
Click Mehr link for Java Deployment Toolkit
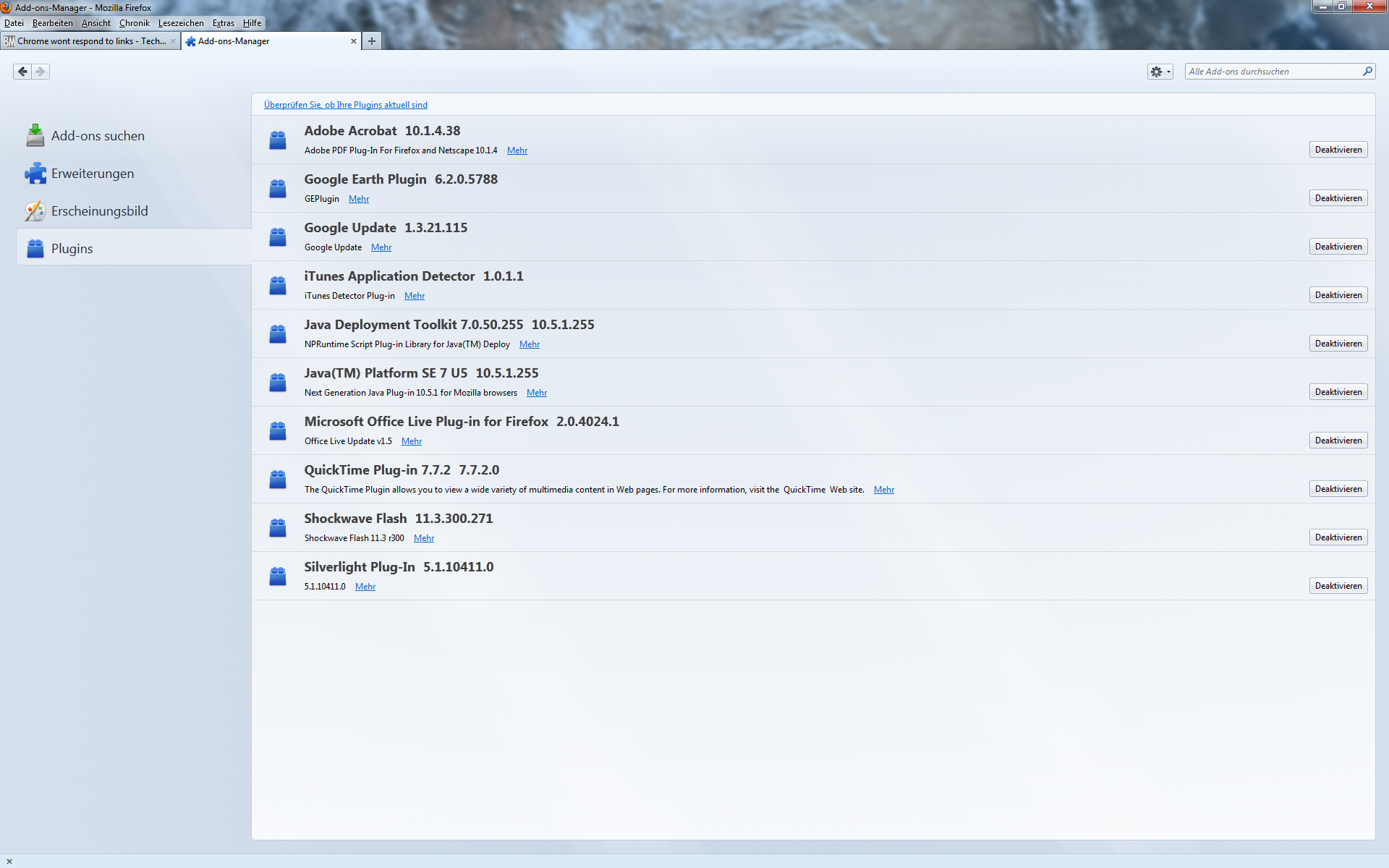pyautogui.click(x=530, y=344)
